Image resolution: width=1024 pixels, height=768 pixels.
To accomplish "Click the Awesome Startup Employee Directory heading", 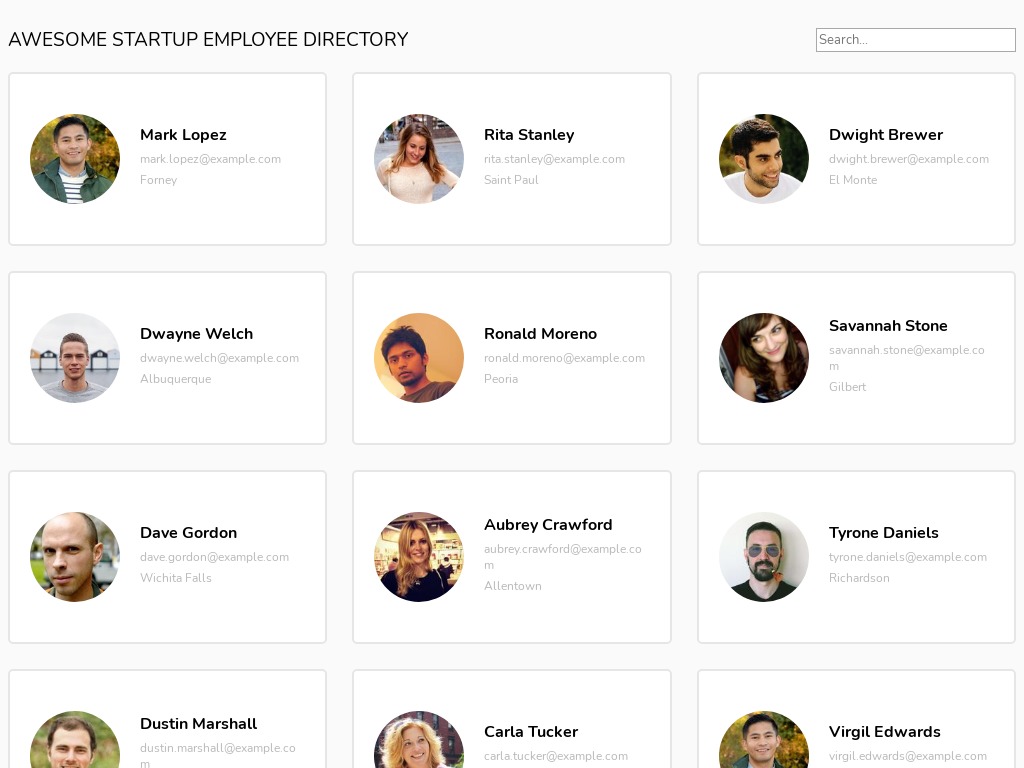I will pos(208,40).
